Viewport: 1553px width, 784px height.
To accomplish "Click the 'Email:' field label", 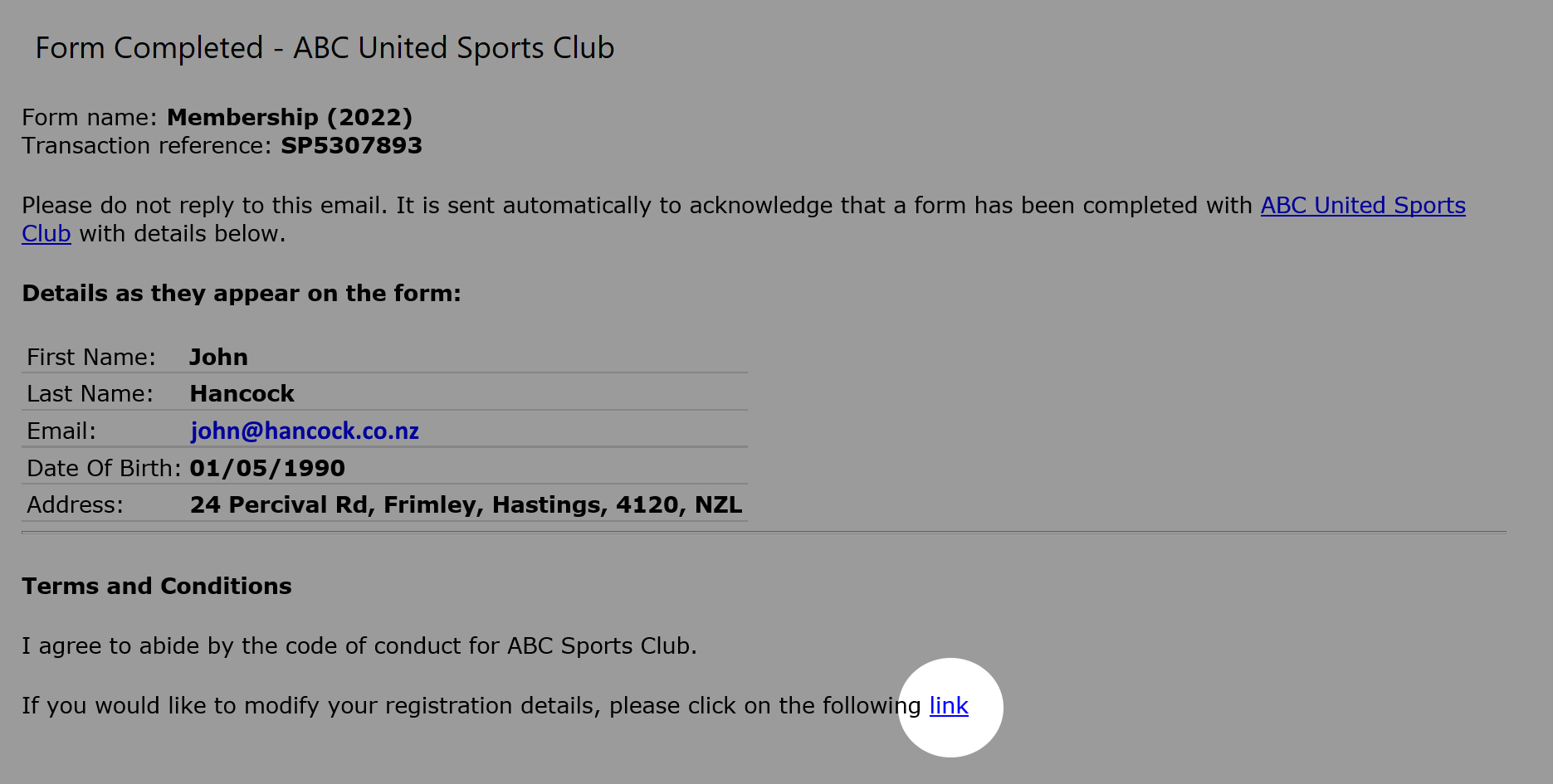I will coord(61,431).
